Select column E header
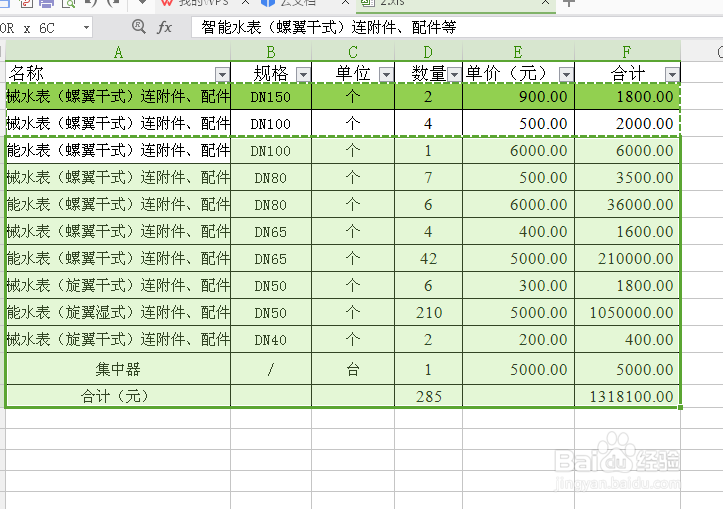Screen dimensions: 723x509 518,52
